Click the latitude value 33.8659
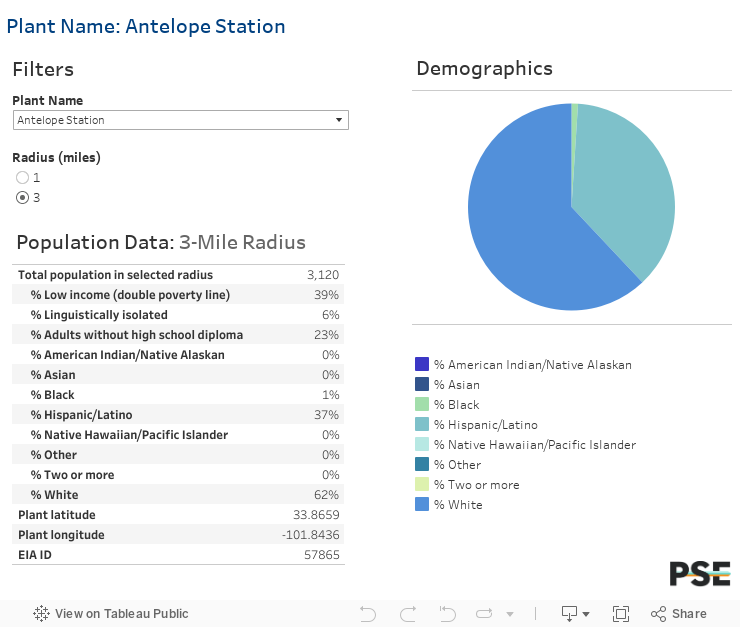 [x=316, y=515]
